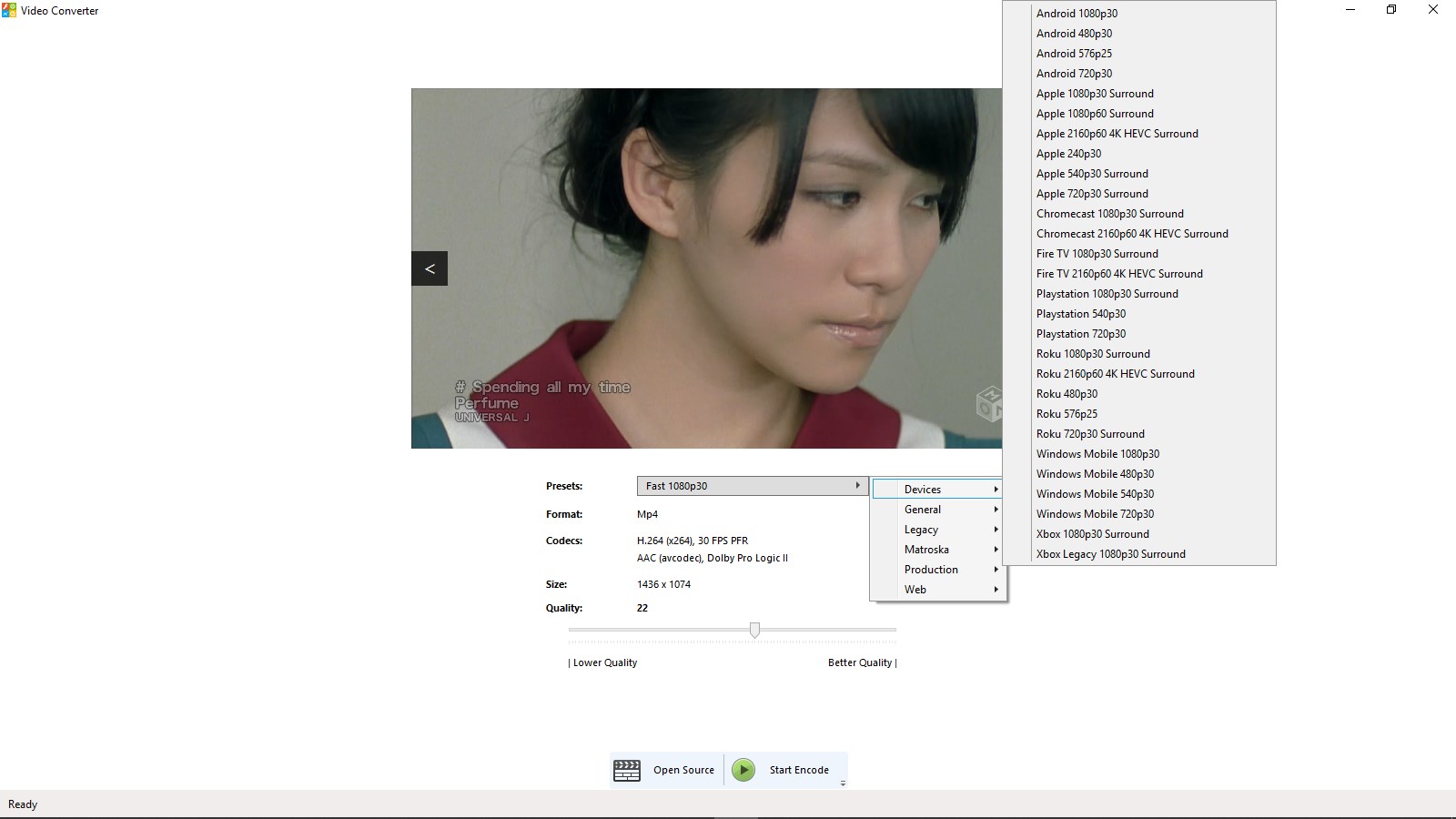Click the 1436 x 1074 size value
The image size is (1456, 819).
click(x=663, y=584)
